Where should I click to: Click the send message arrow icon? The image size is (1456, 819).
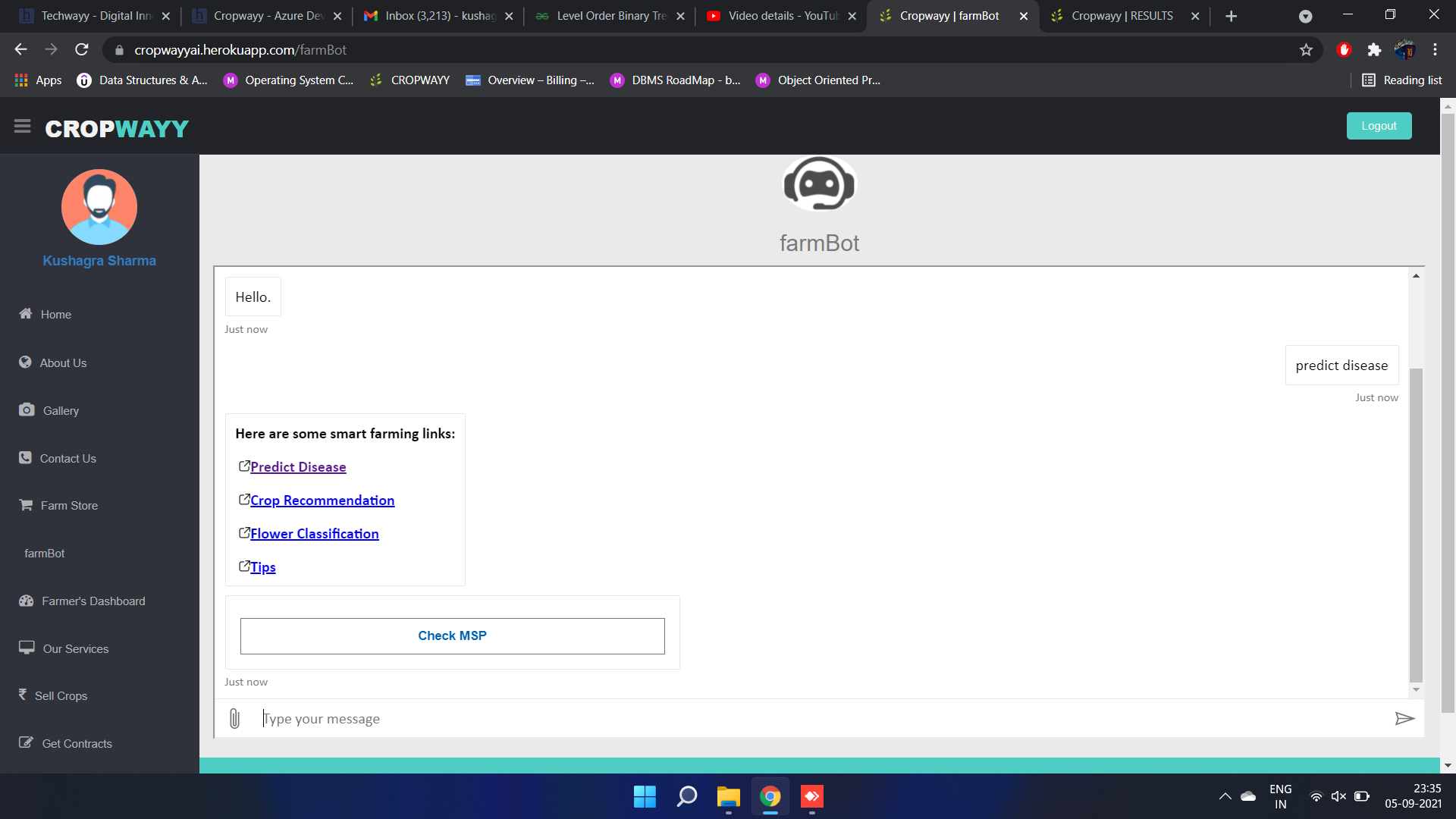coord(1404,718)
